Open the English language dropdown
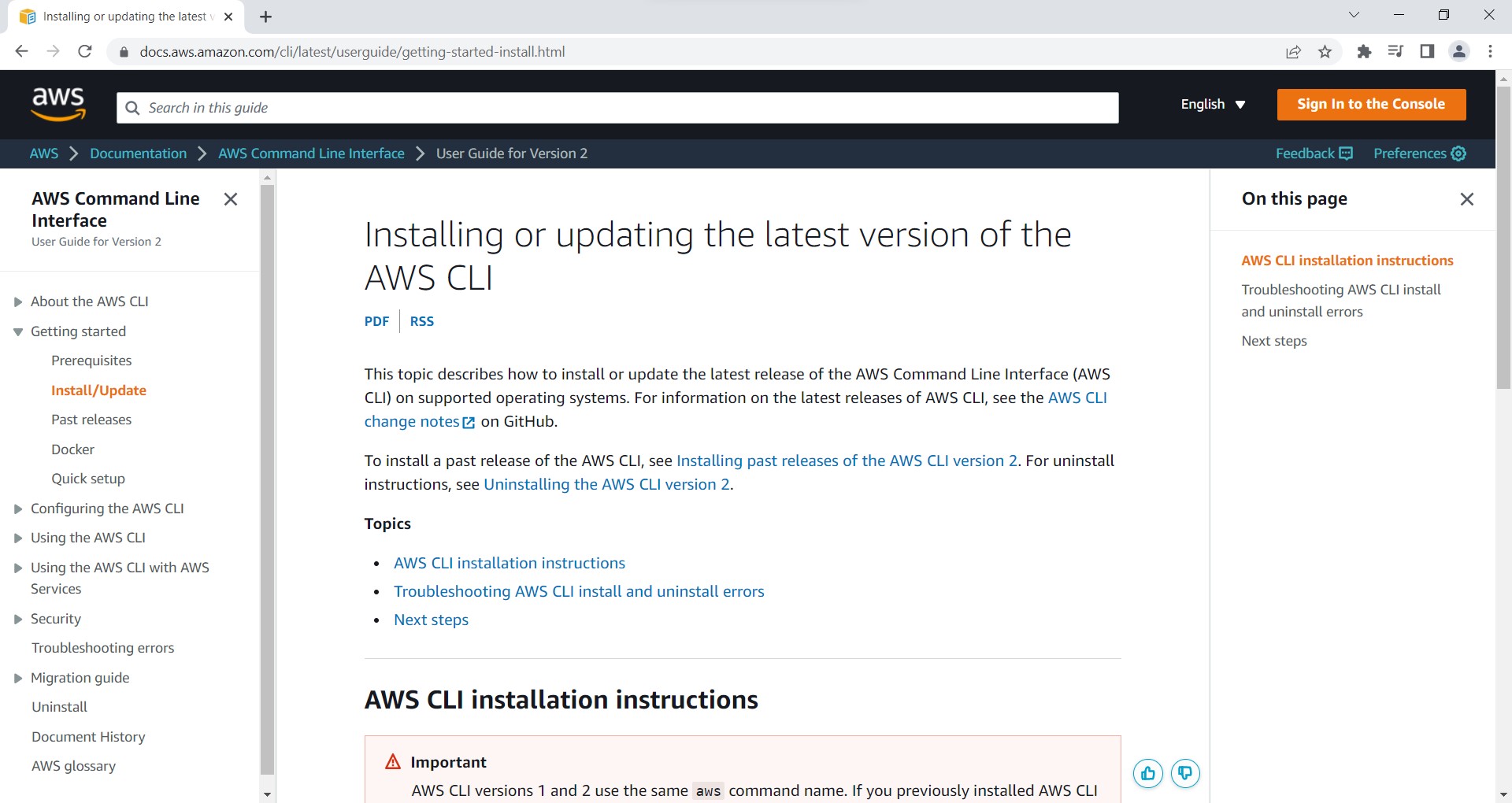 (x=1213, y=104)
